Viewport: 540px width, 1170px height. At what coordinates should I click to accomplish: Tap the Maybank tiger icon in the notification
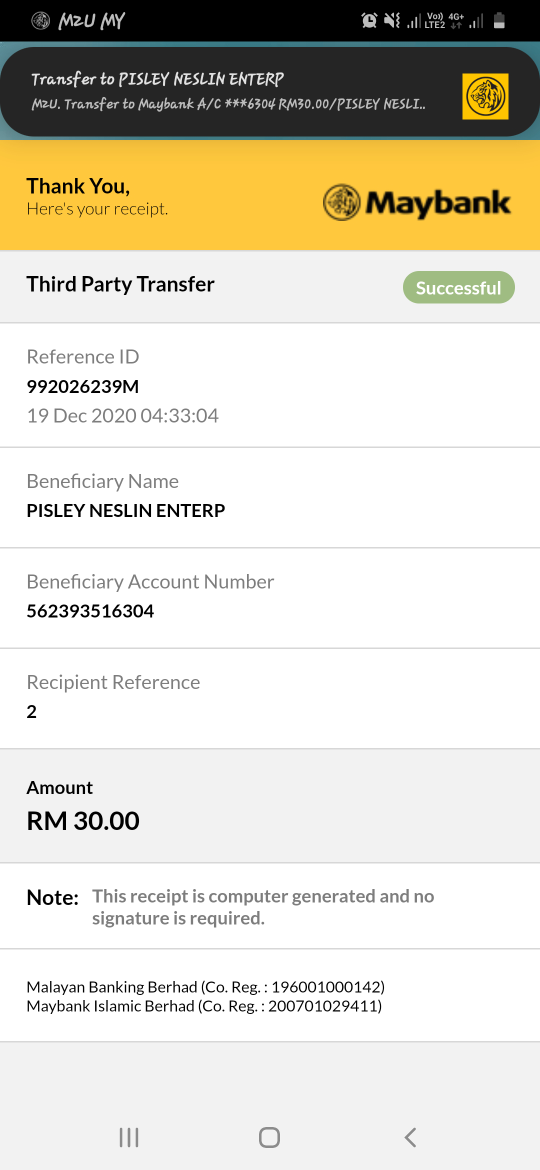click(486, 96)
